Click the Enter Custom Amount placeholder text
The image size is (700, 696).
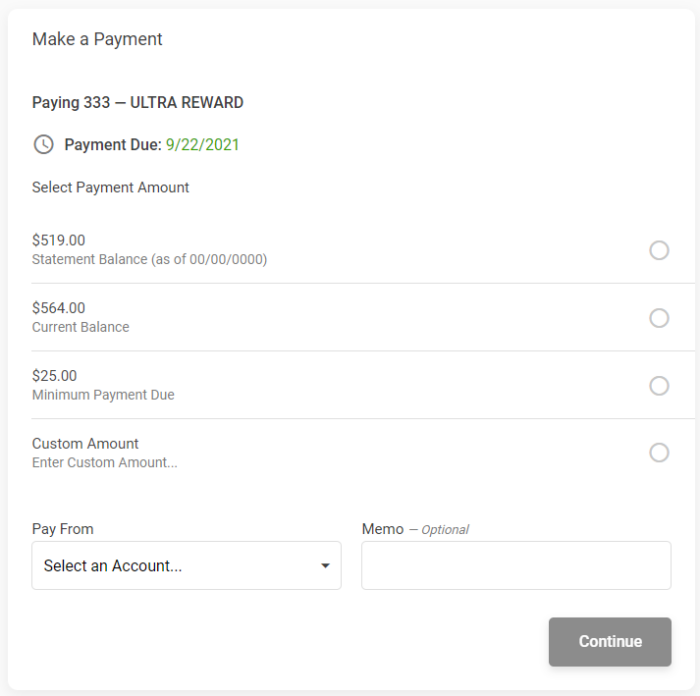[x=104, y=463]
